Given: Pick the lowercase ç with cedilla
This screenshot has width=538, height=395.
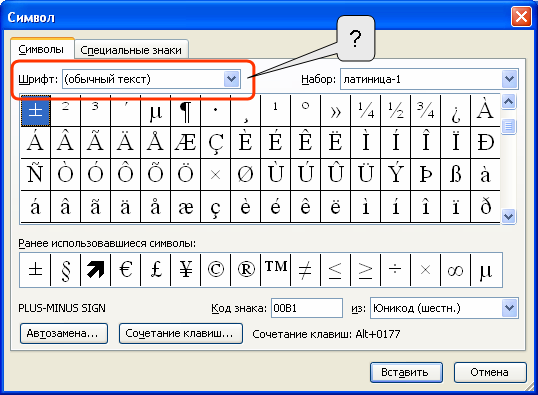Looking at the screenshot, I should click(x=216, y=207).
